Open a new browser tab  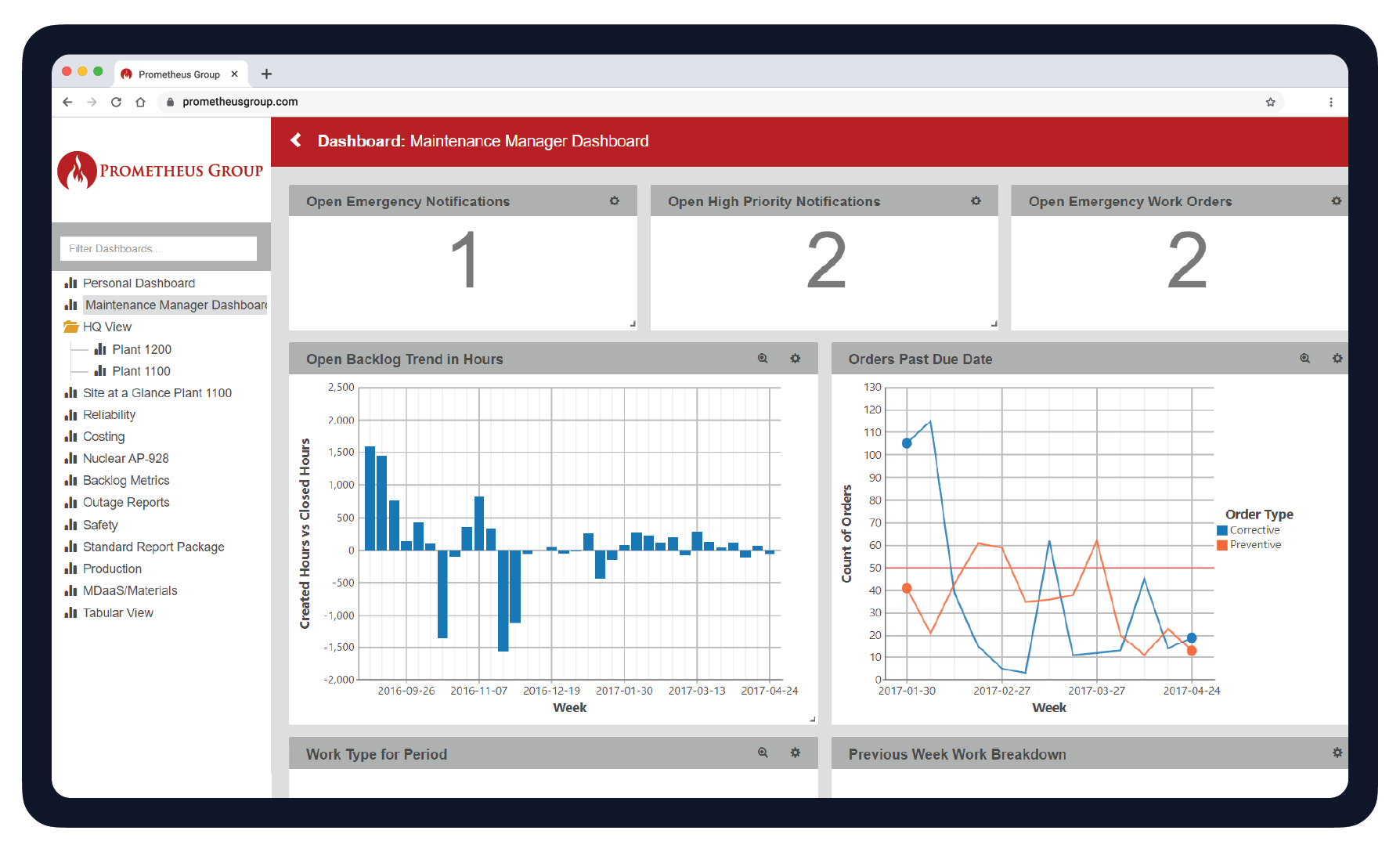[x=266, y=74]
